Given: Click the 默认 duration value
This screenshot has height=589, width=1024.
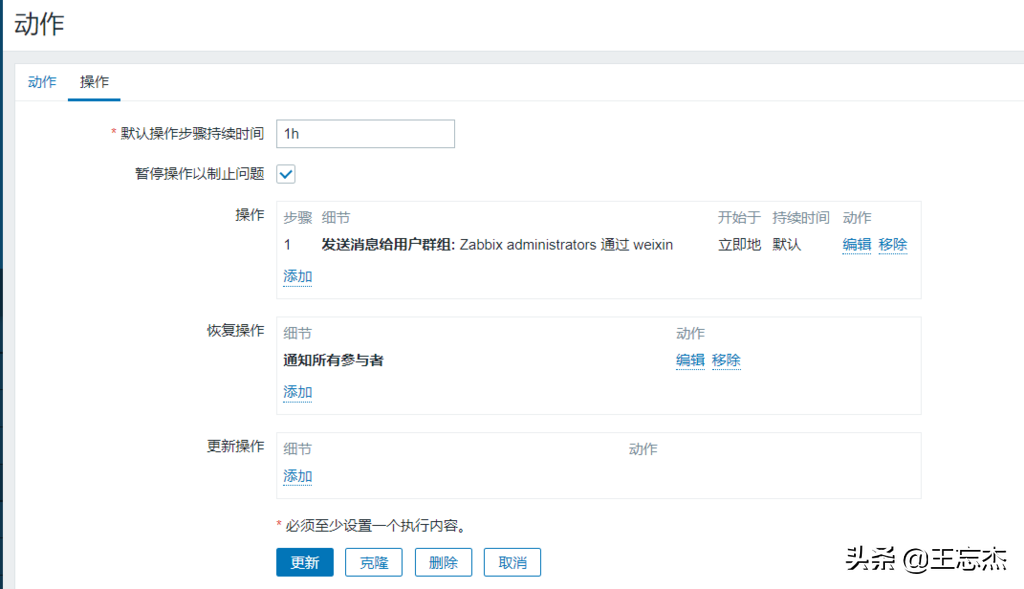Looking at the screenshot, I should pos(786,244).
